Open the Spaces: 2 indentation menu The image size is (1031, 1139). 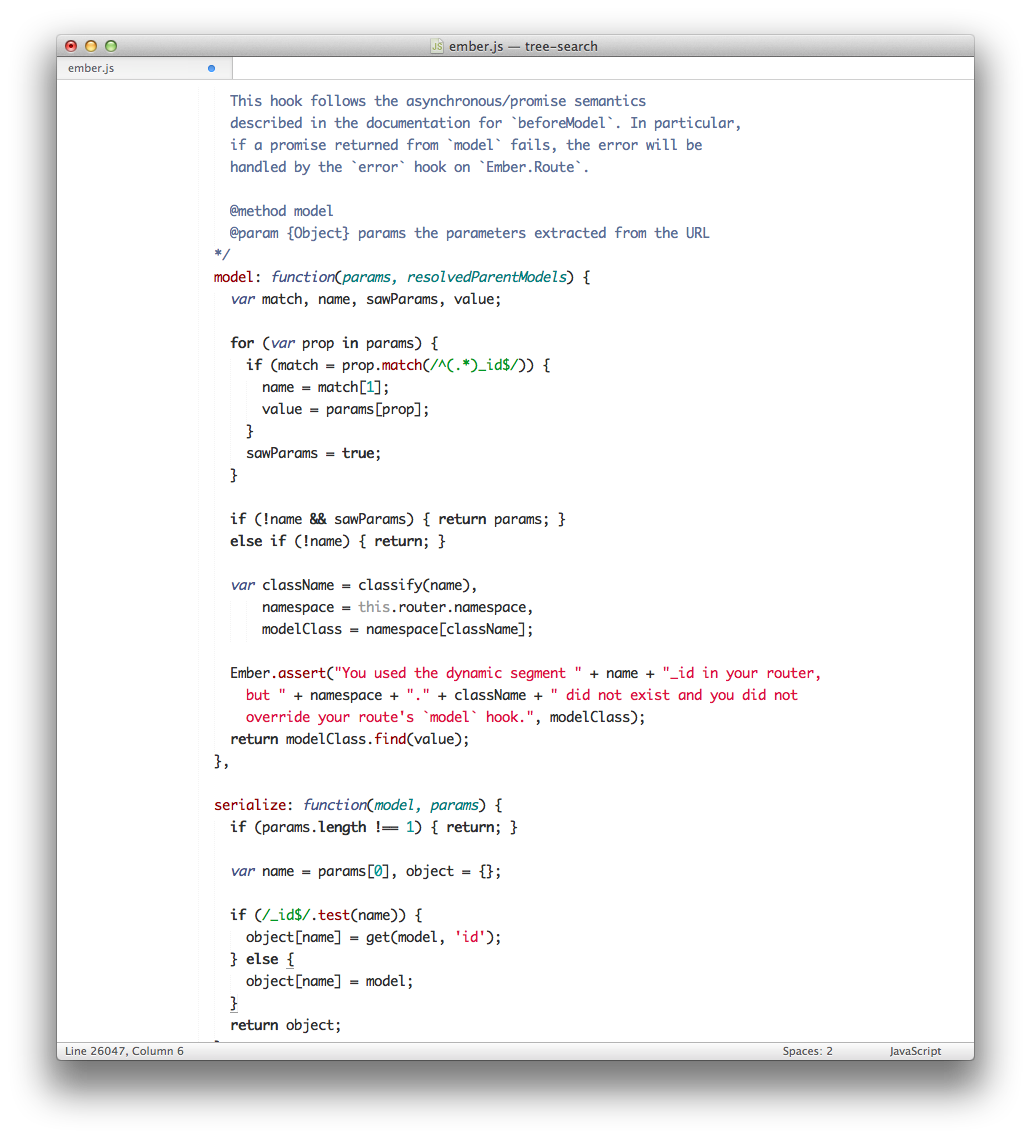pyautogui.click(x=807, y=1051)
